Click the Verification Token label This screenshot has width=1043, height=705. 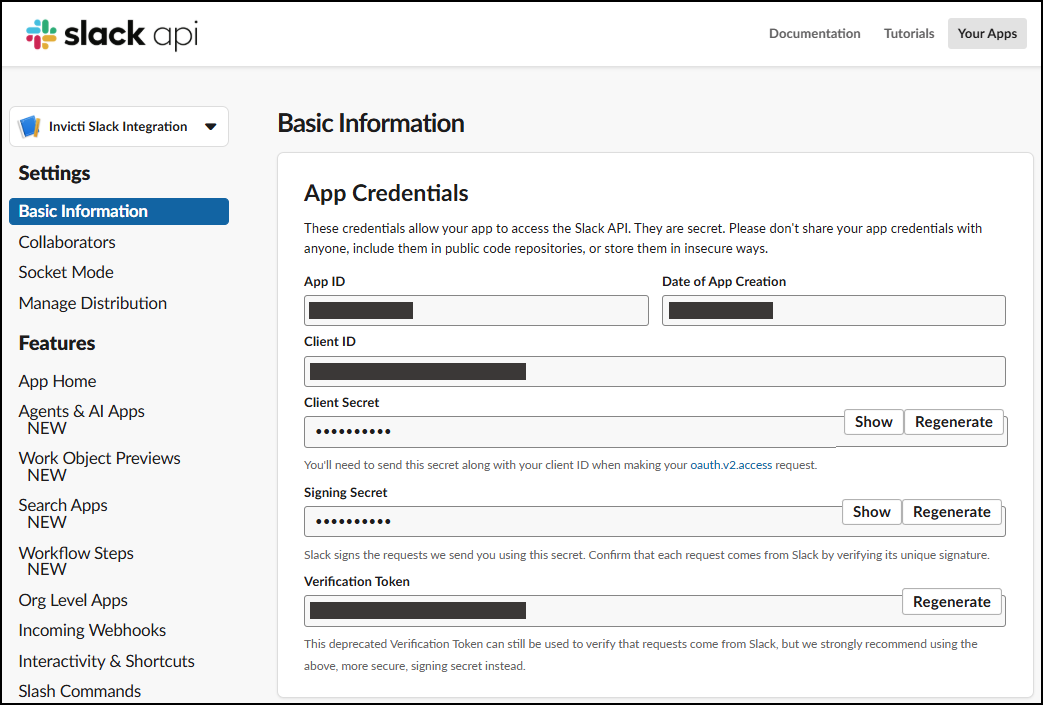[x=357, y=581]
